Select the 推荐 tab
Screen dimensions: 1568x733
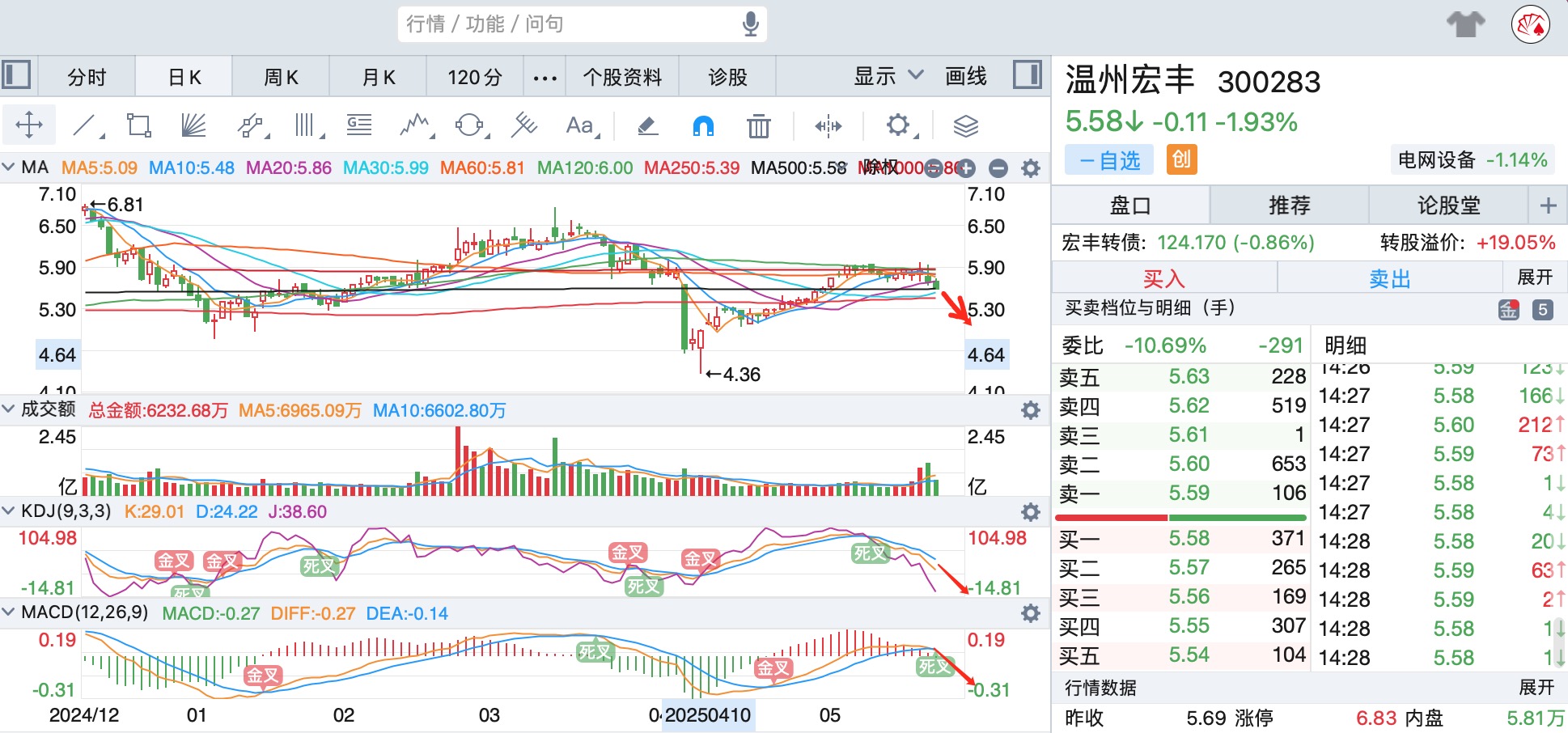point(1289,205)
